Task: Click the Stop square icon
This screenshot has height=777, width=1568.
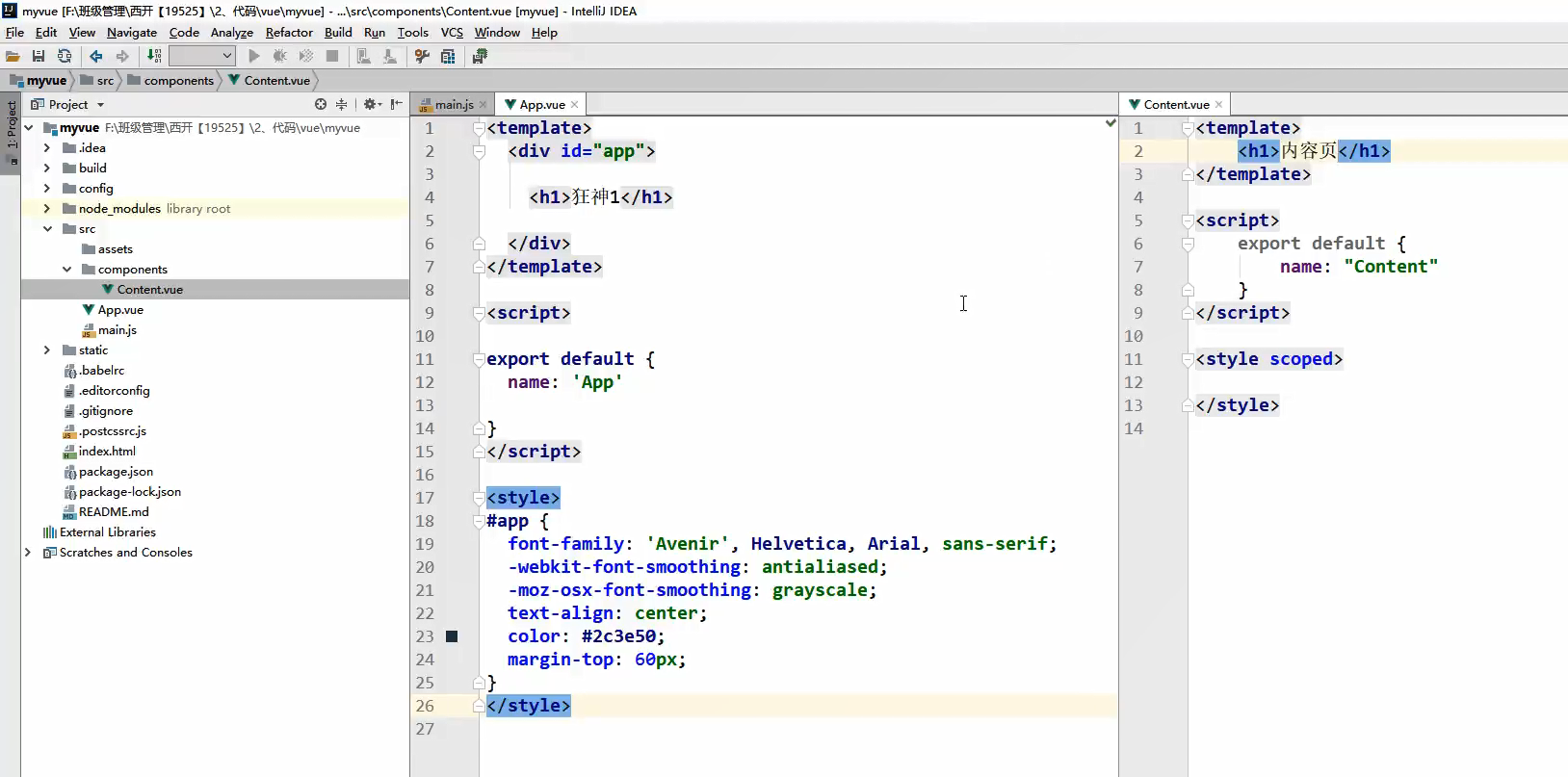Action: pyautogui.click(x=332, y=57)
